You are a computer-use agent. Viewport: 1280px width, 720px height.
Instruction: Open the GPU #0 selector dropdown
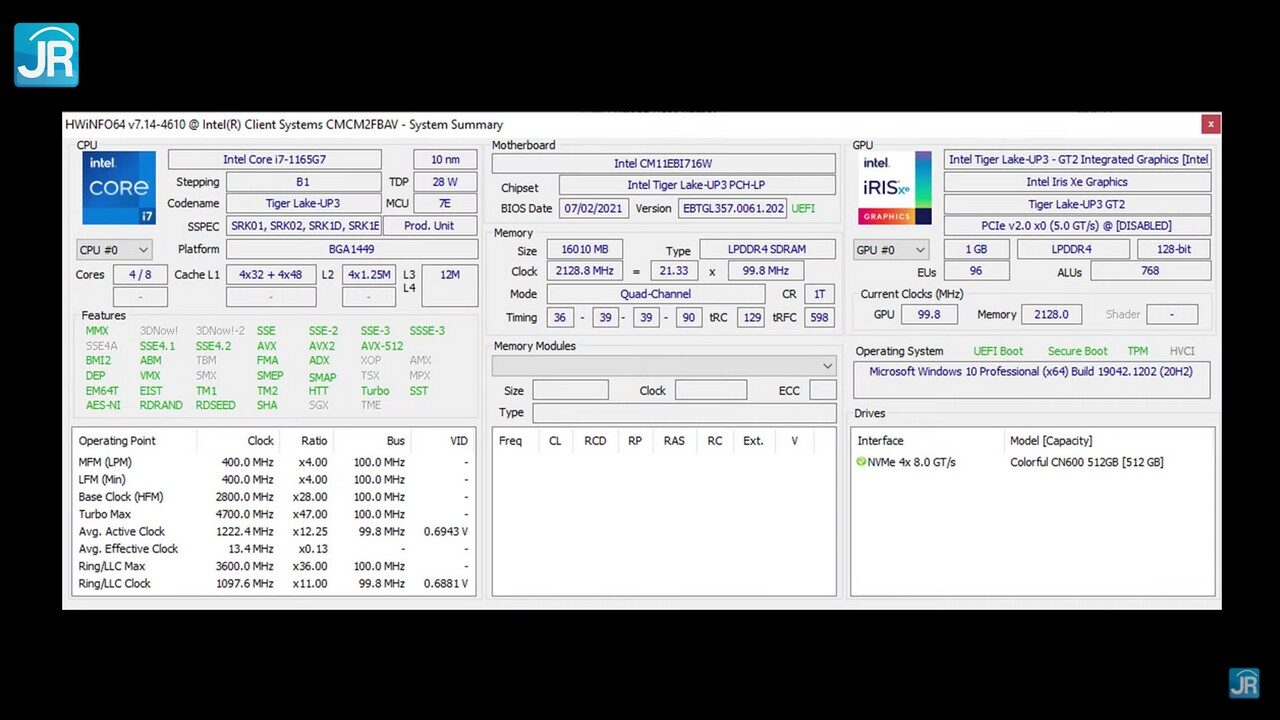(891, 250)
